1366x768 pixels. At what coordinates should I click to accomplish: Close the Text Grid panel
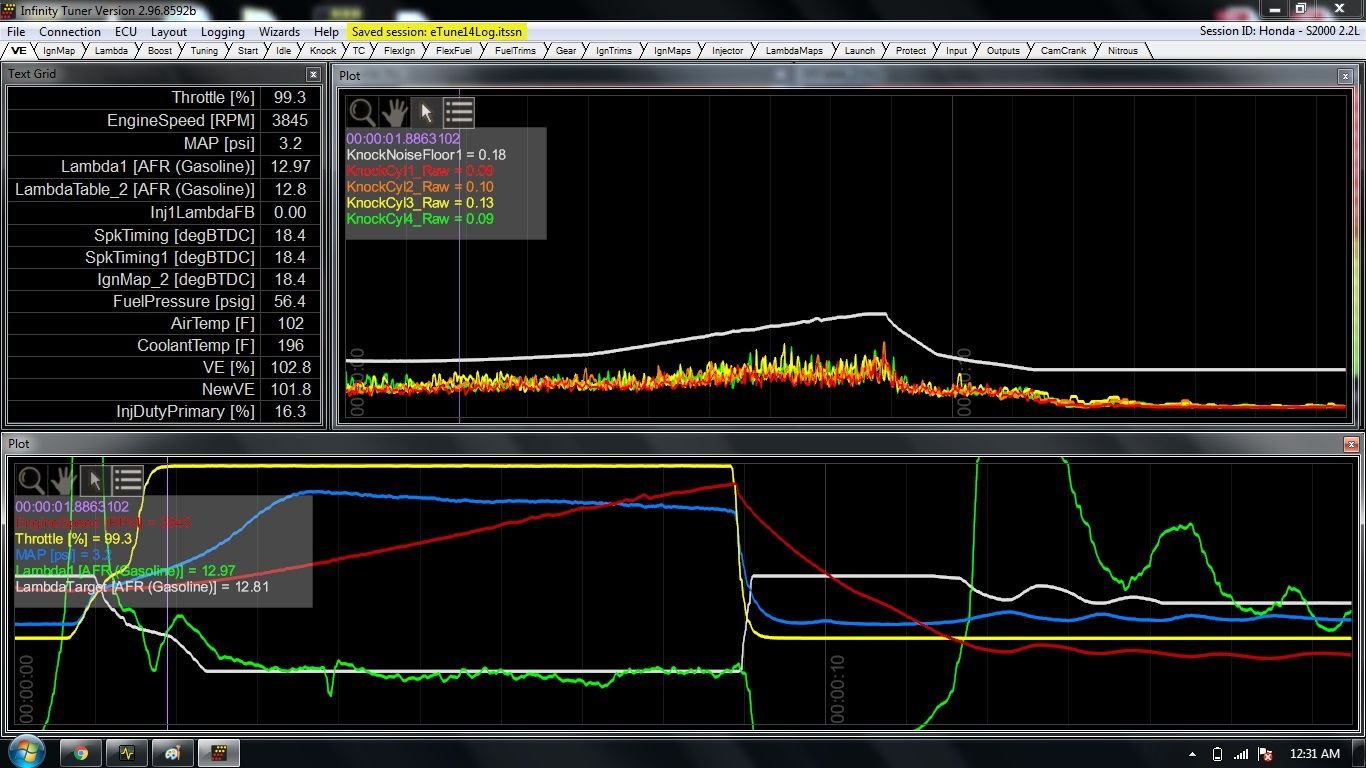(313, 74)
